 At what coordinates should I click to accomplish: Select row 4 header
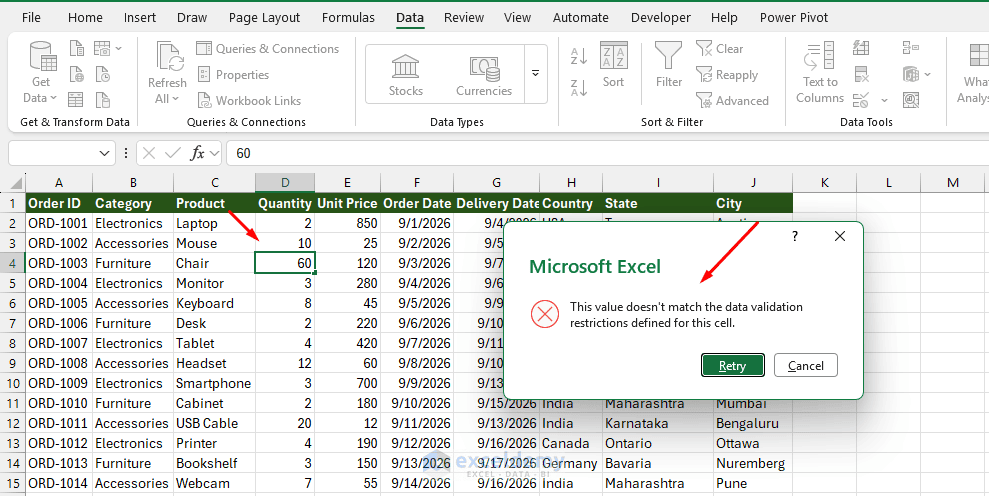coord(13,263)
